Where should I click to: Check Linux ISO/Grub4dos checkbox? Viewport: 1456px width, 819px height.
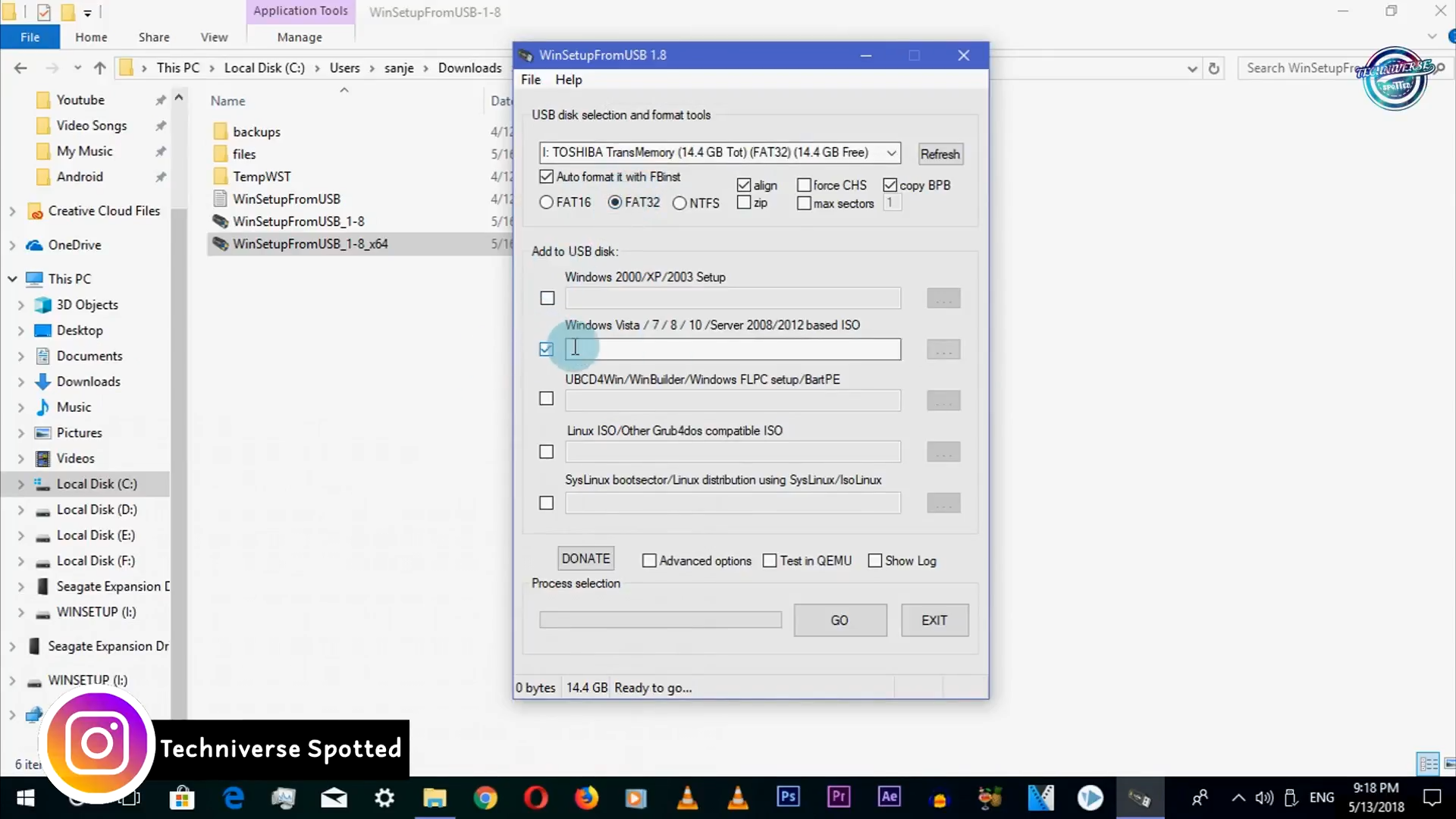pos(546,452)
